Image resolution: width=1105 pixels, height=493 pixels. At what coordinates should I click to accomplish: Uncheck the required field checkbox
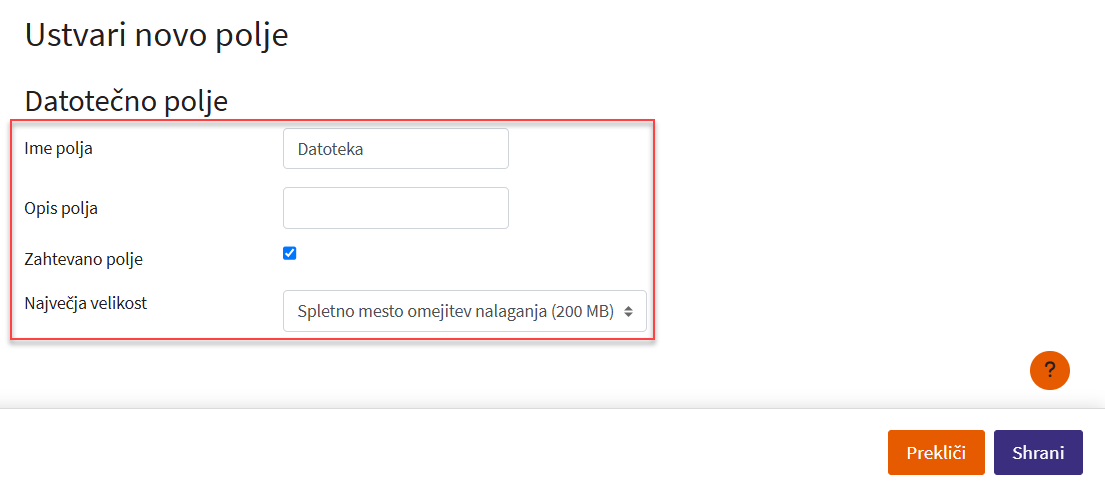pos(290,253)
